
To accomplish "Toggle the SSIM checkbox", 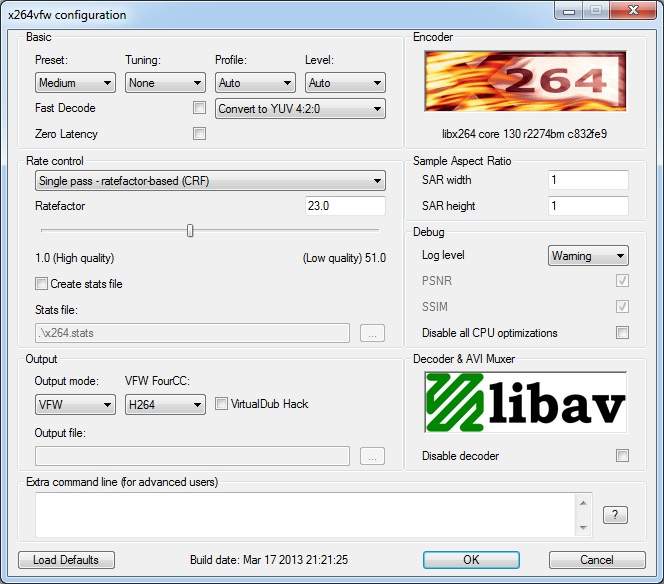I will [x=622, y=307].
